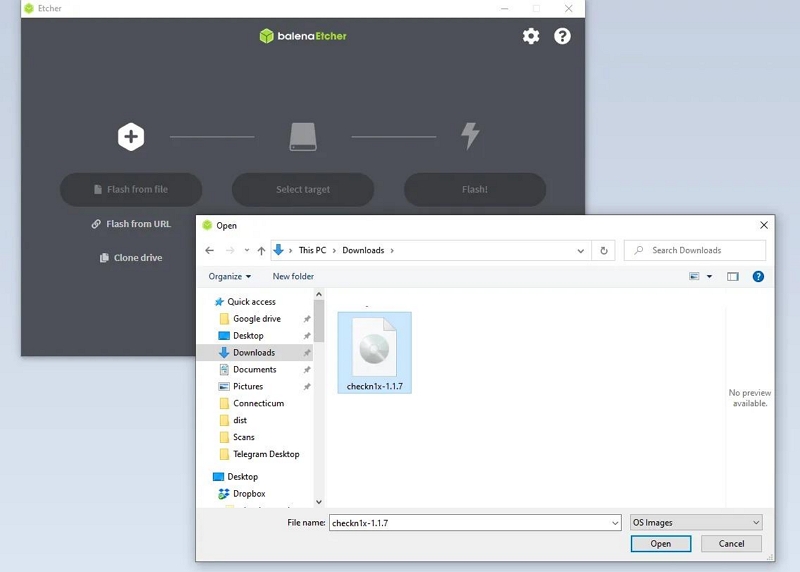Click the Open button

coord(661,544)
